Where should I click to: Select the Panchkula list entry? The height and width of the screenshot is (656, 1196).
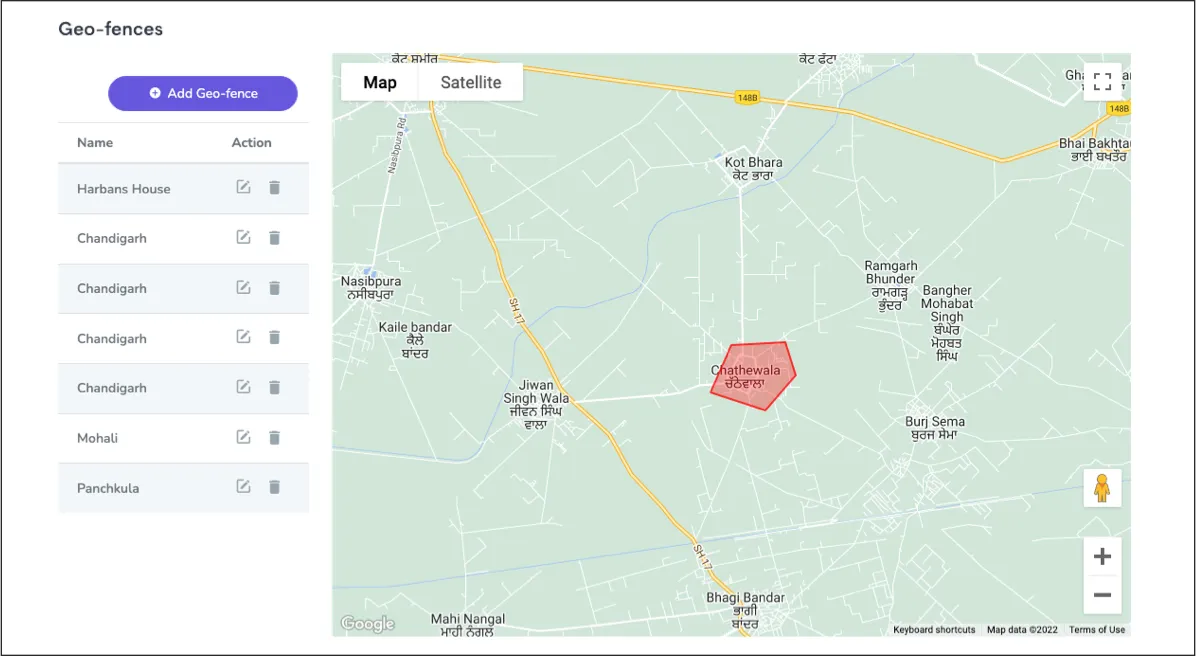tap(108, 488)
